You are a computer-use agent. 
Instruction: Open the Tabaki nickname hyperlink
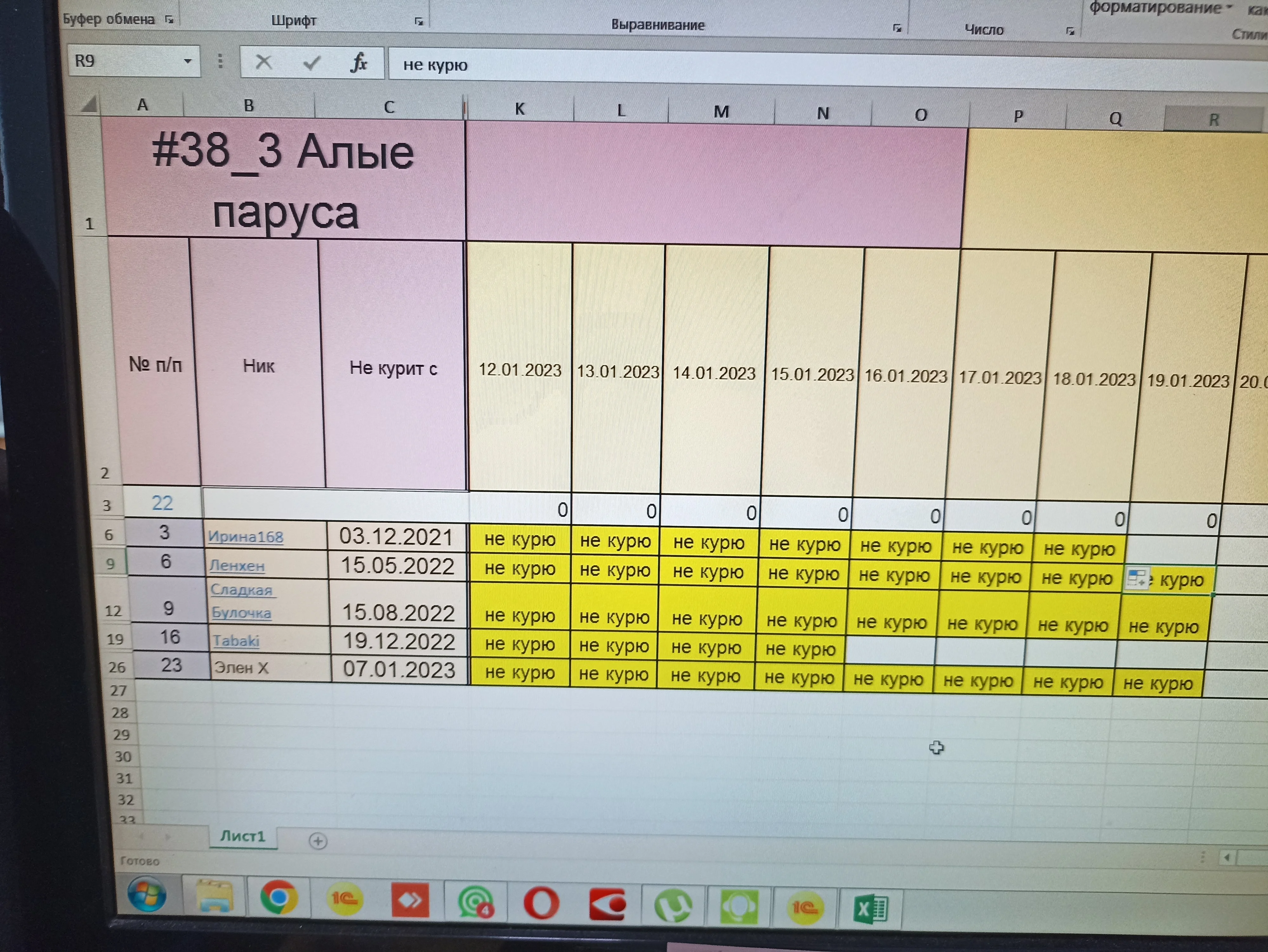click(x=236, y=641)
